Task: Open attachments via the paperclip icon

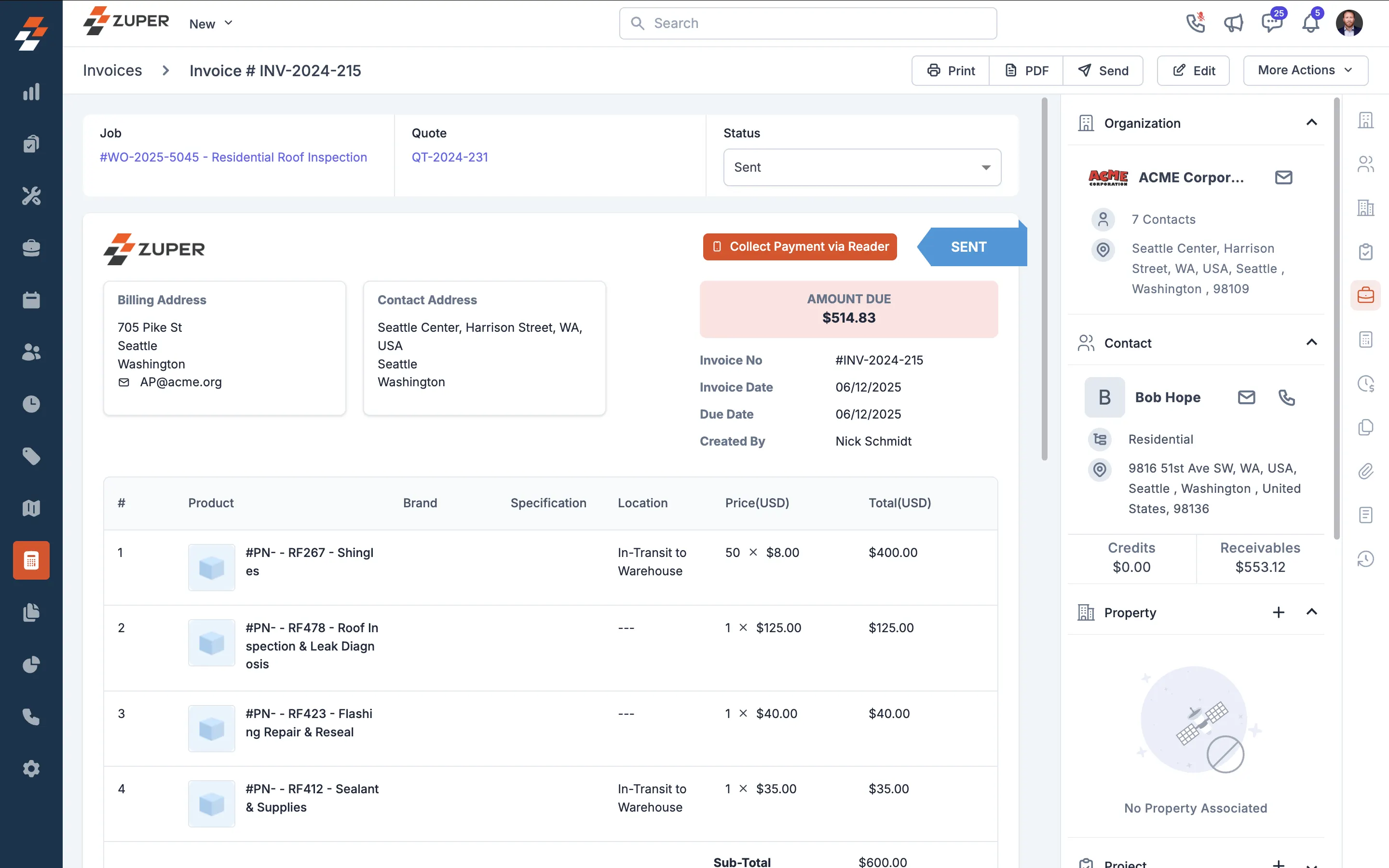Action: coord(1366,471)
